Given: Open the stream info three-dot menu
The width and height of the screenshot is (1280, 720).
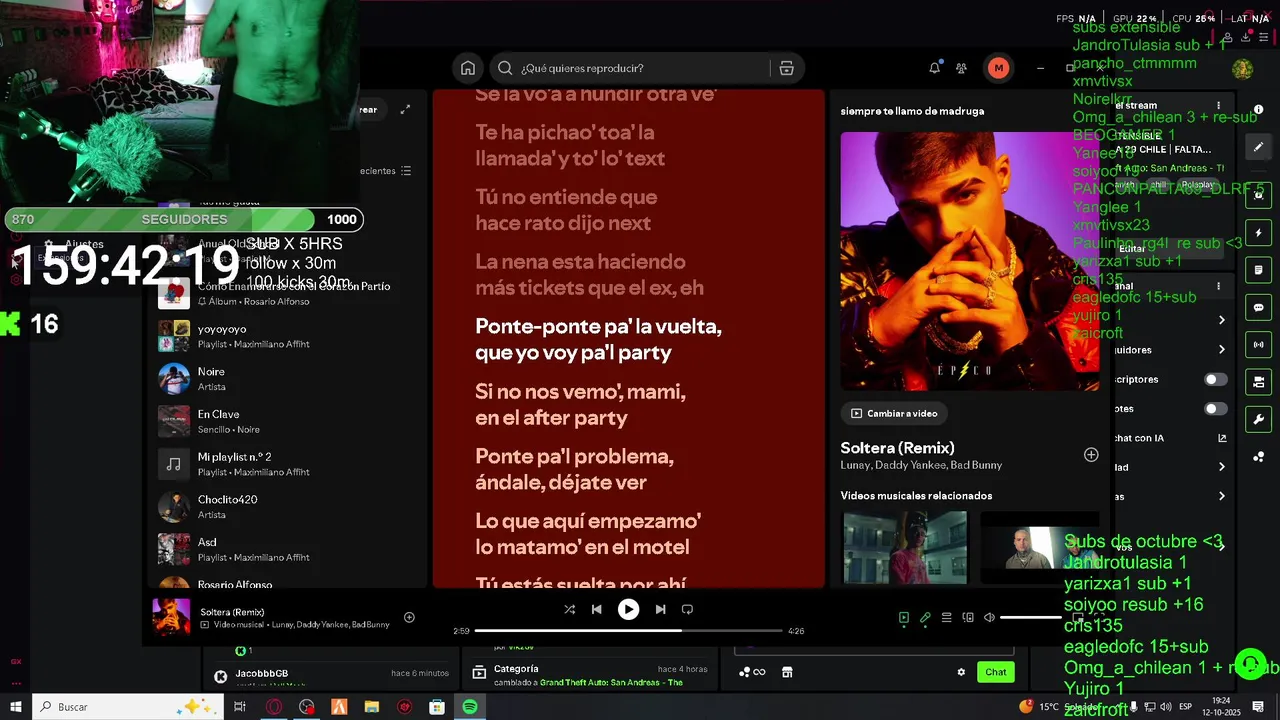Looking at the screenshot, I should pyautogui.click(x=1218, y=105).
